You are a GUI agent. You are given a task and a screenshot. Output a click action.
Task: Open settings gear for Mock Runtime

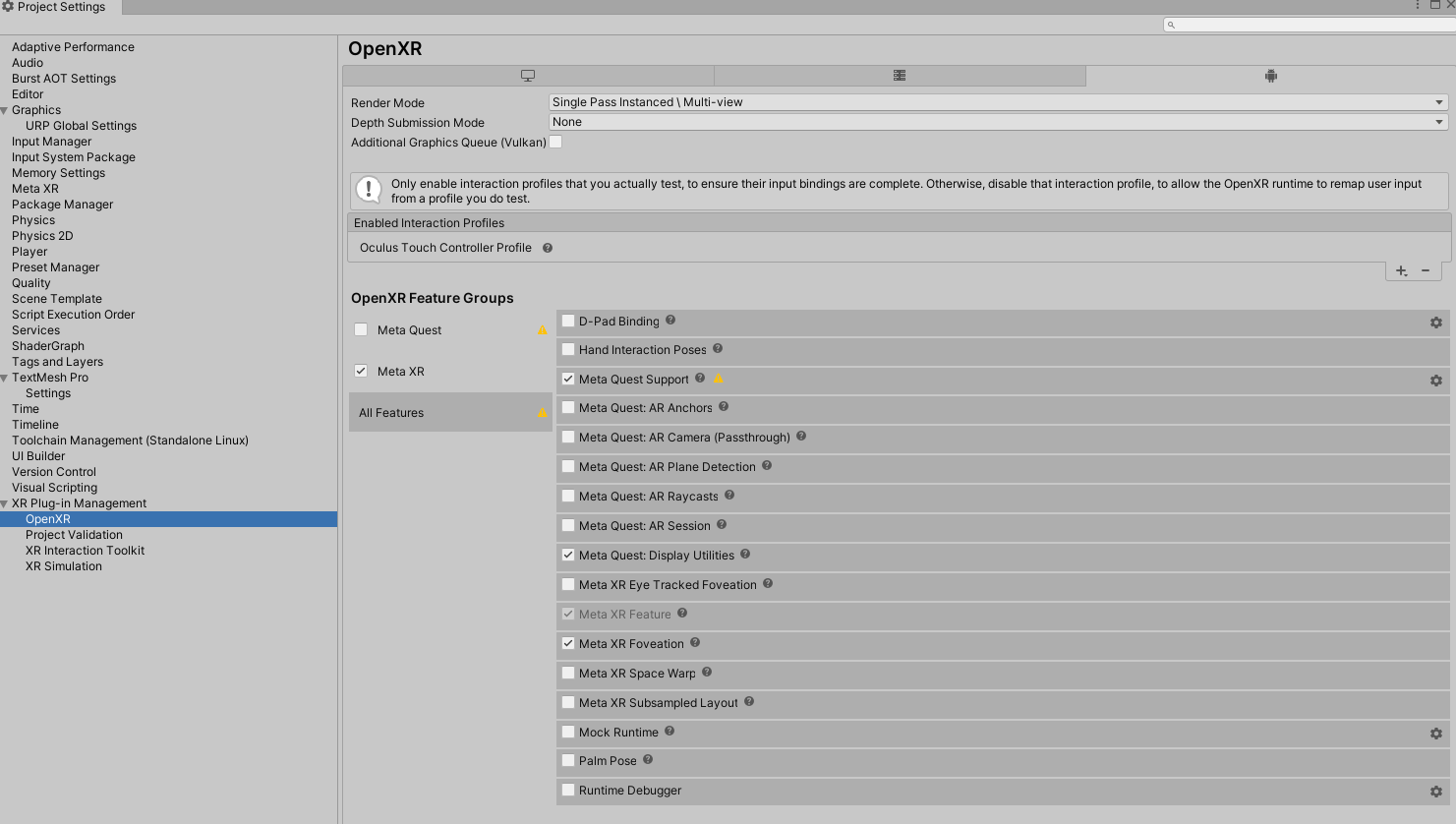tap(1436, 733)
